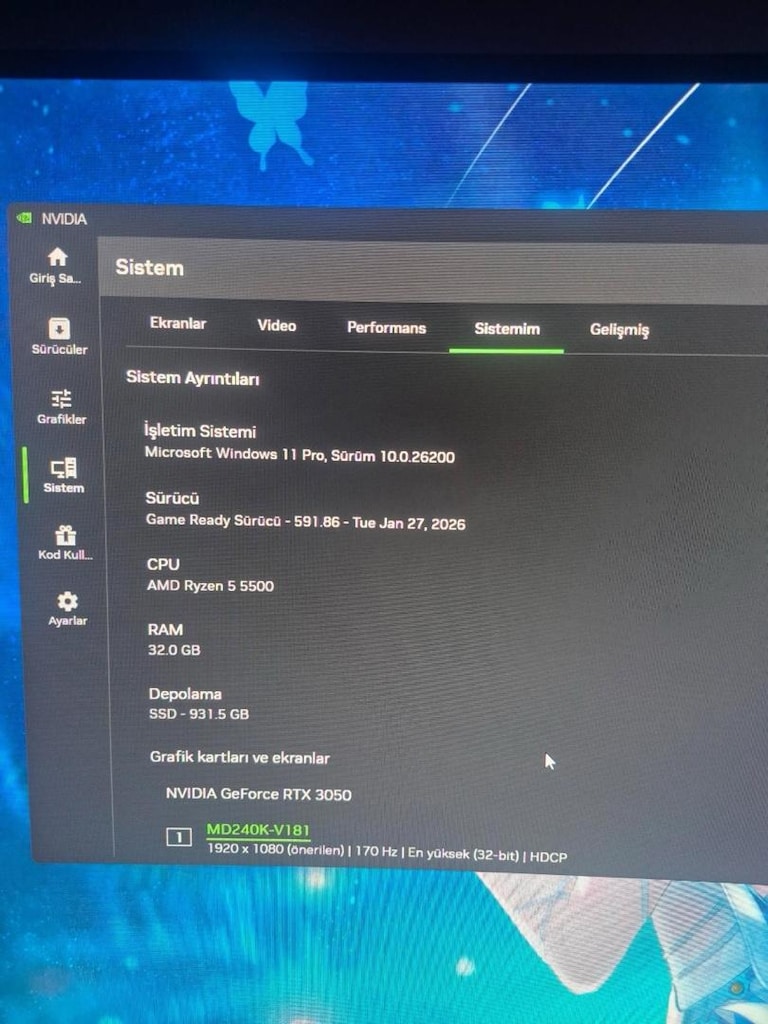Viewport: 768px width, 1024px height.
Task: Click SSD - 931.5 GB value
Action: pyautogui.click(x=199, y=714)
